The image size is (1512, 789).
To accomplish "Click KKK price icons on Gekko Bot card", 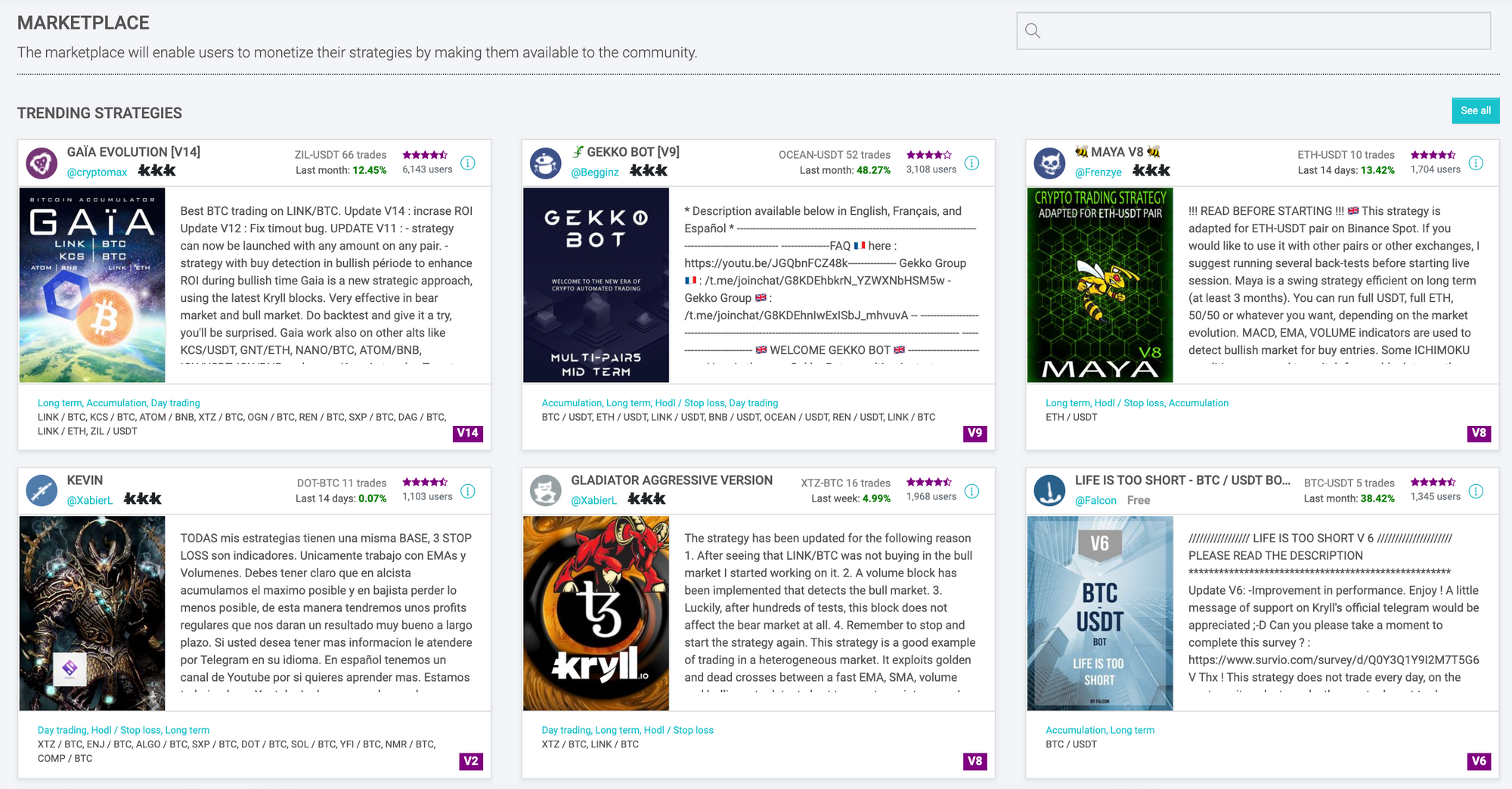I will pyautogui.click(x=649, y=171).
